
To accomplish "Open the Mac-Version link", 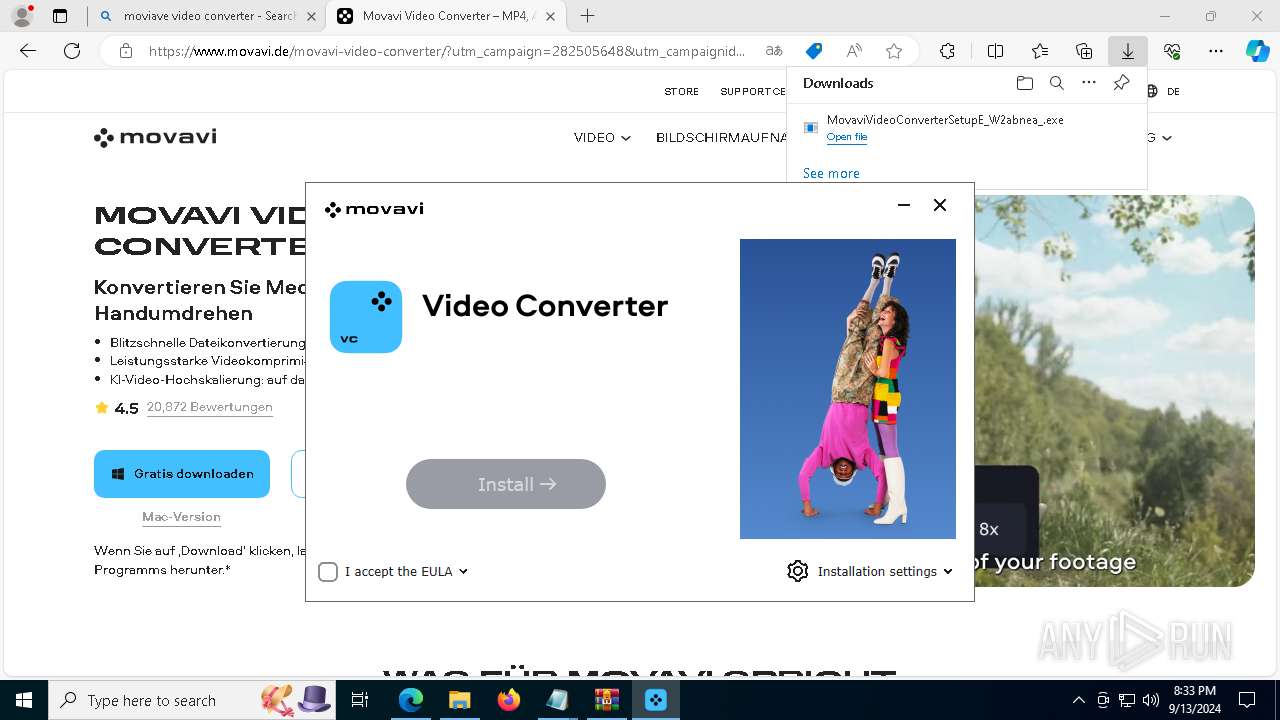I will (x=181, y=517).
